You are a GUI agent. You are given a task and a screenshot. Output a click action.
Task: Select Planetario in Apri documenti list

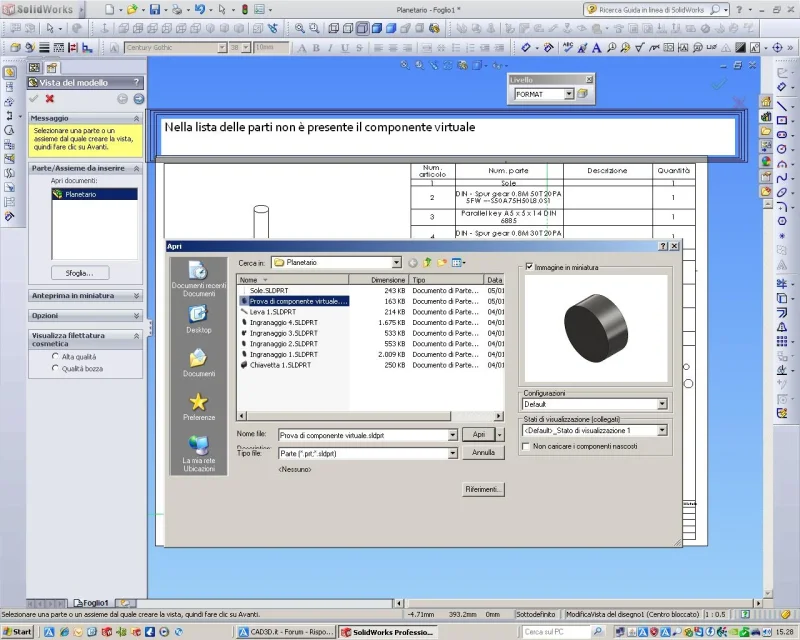(94, 194)
